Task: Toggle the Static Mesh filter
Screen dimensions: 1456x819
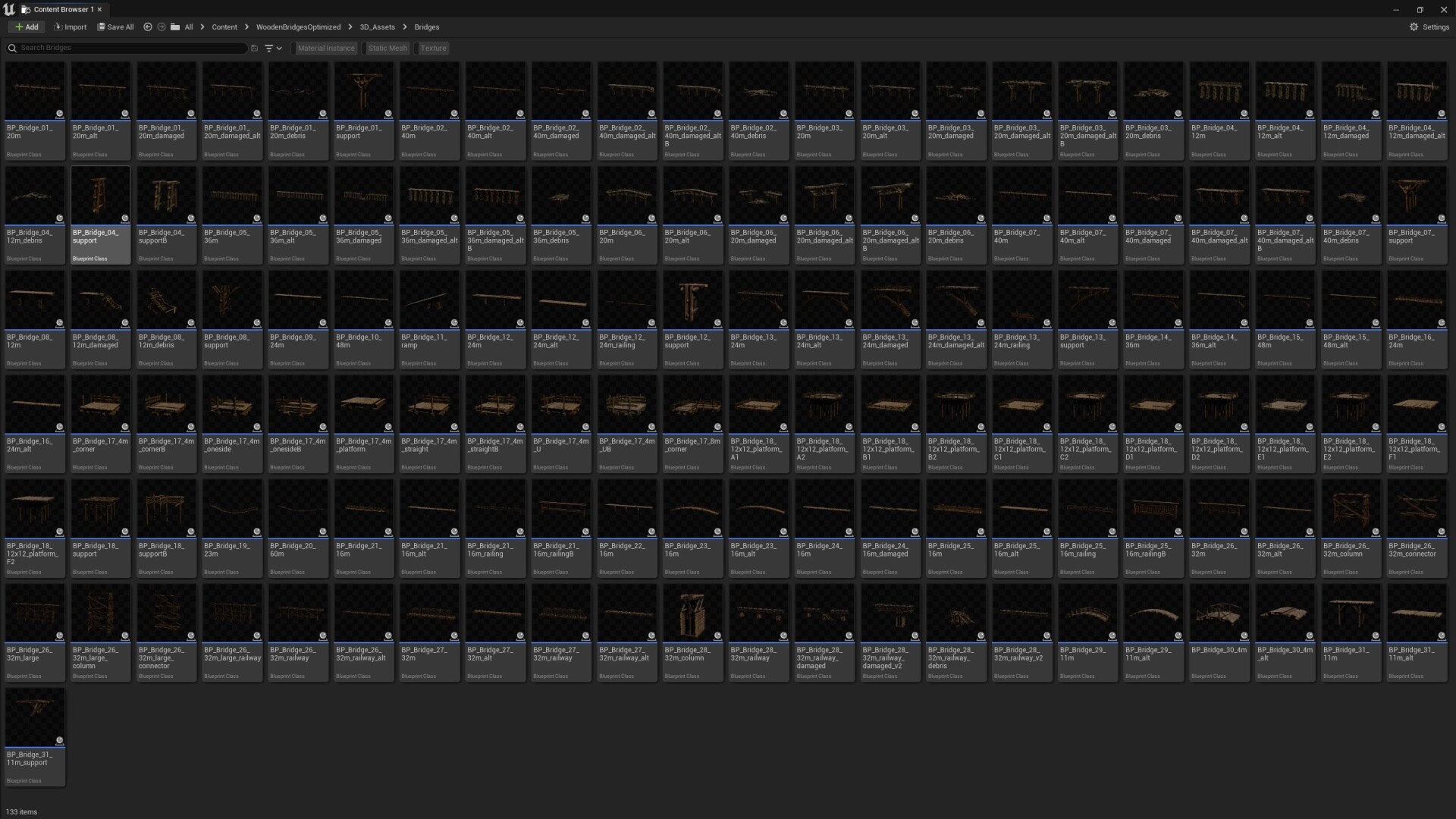Action: [x=388, y=48]
